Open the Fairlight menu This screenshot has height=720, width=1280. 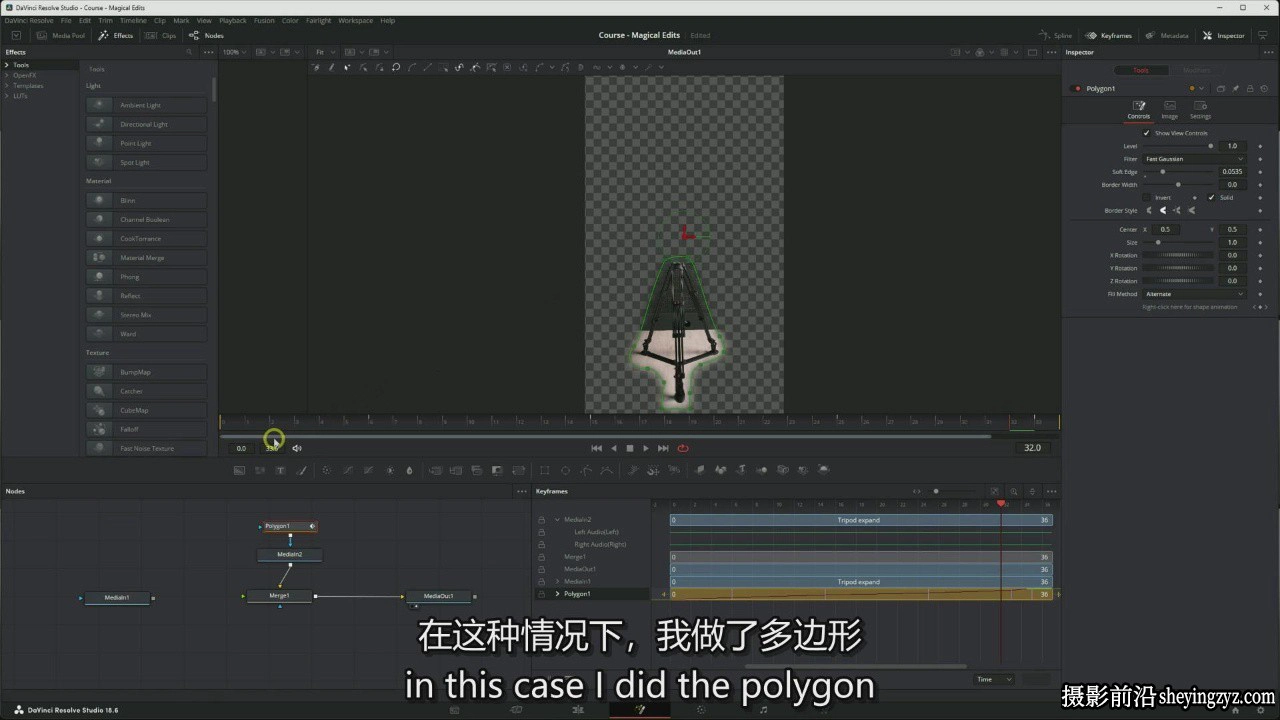(x=318, y=20)
